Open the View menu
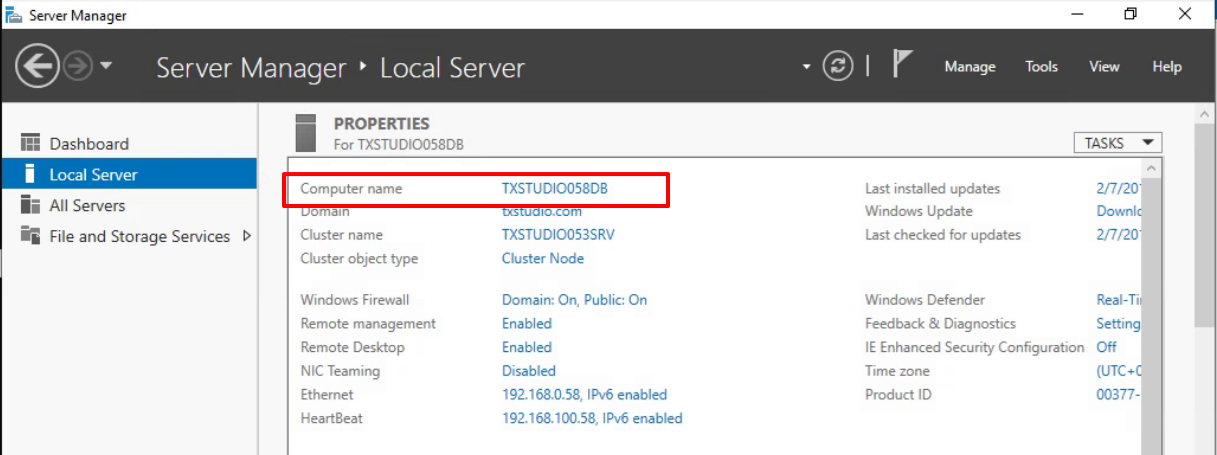The image size is (1217, 455). coord(1104,67)
